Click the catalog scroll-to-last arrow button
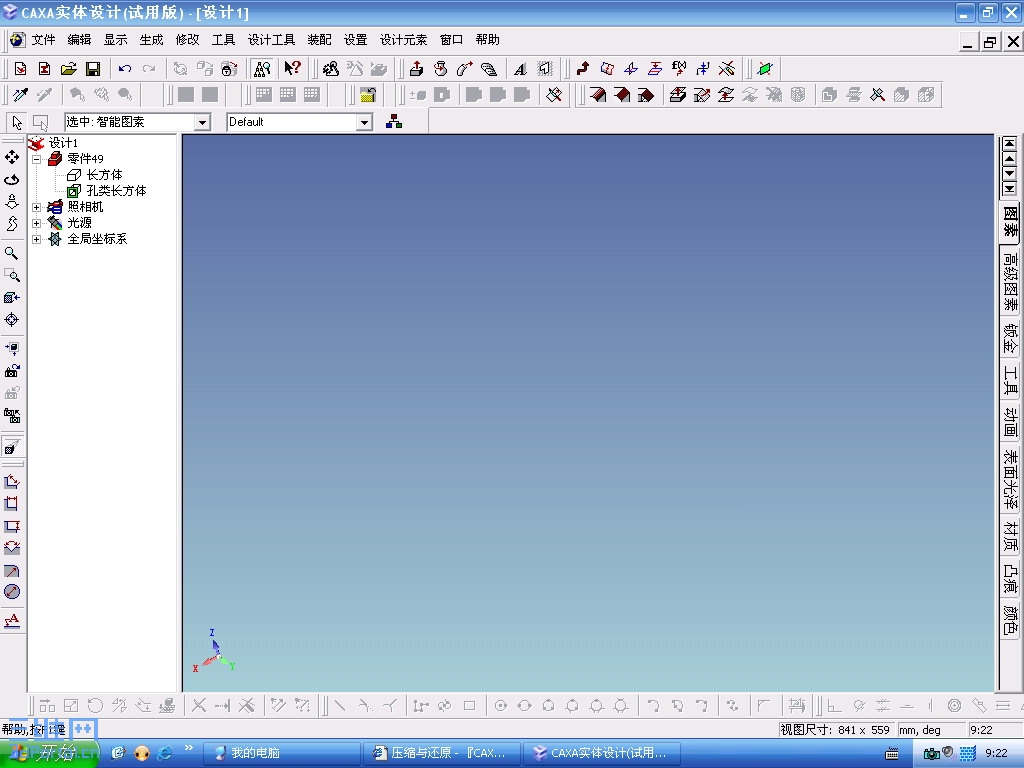 [1010, 189]
